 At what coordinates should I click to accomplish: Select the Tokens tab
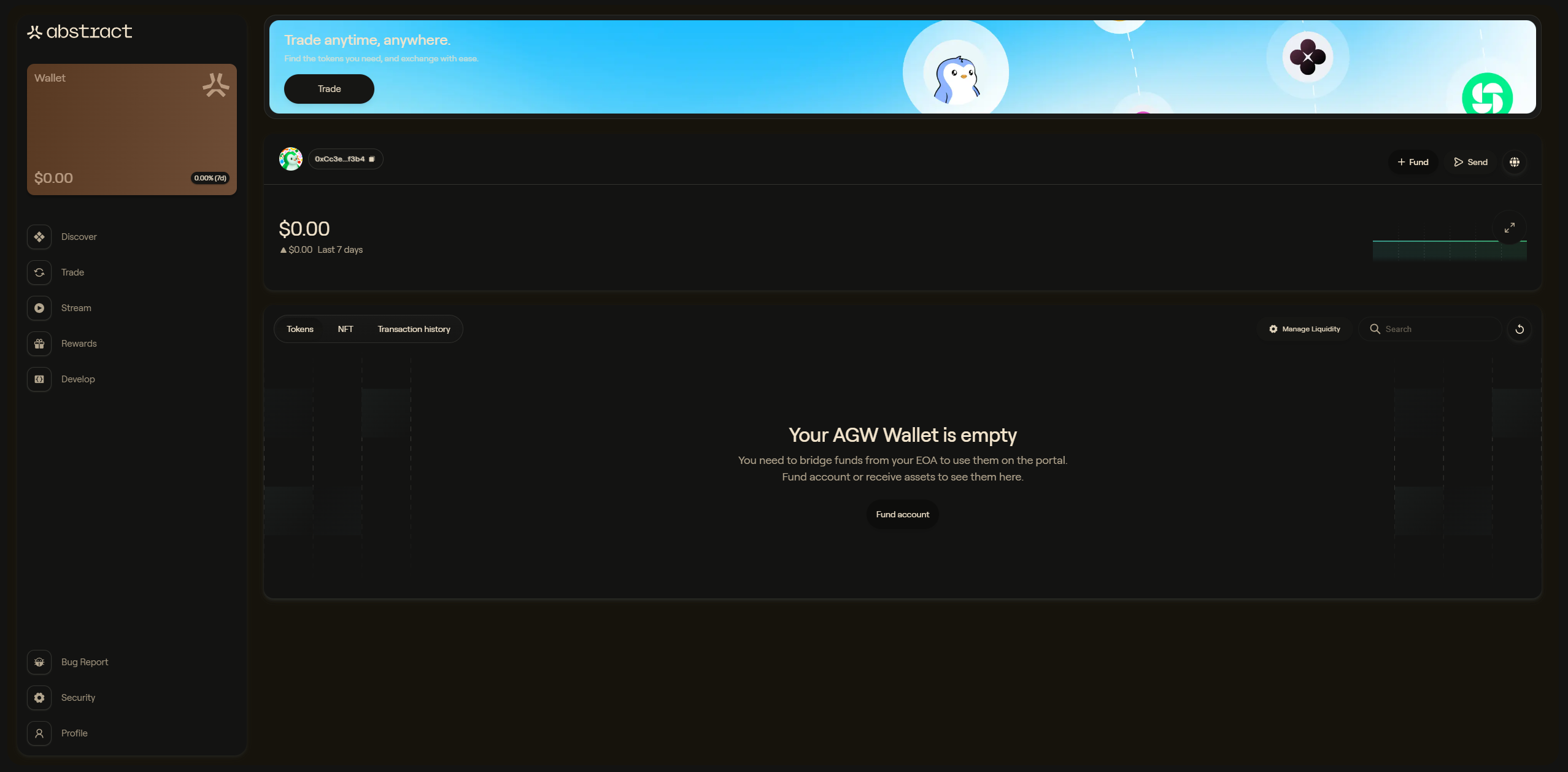[x=300, y=330]
